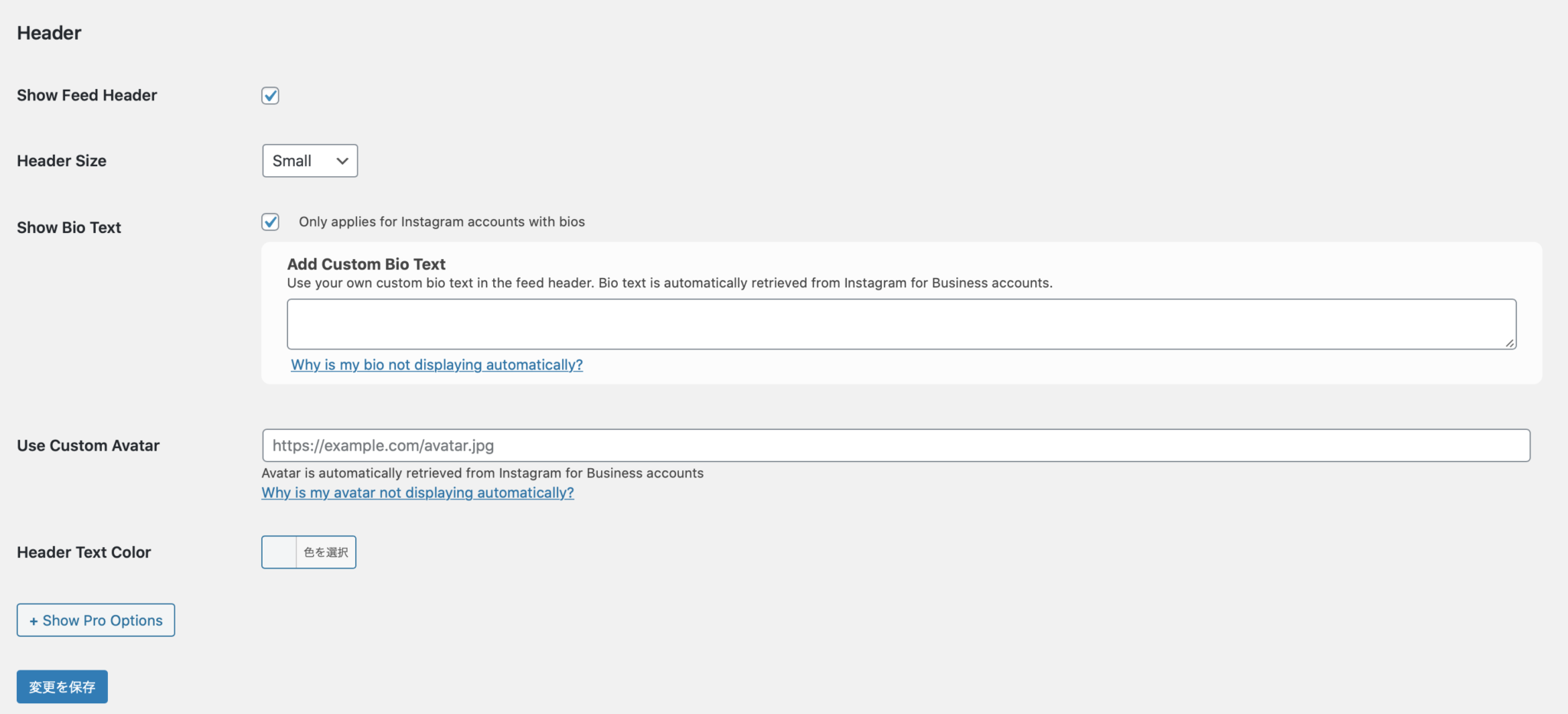
Task: Click the plus icon in Show Pro Options
Action: tap(34, 621)
